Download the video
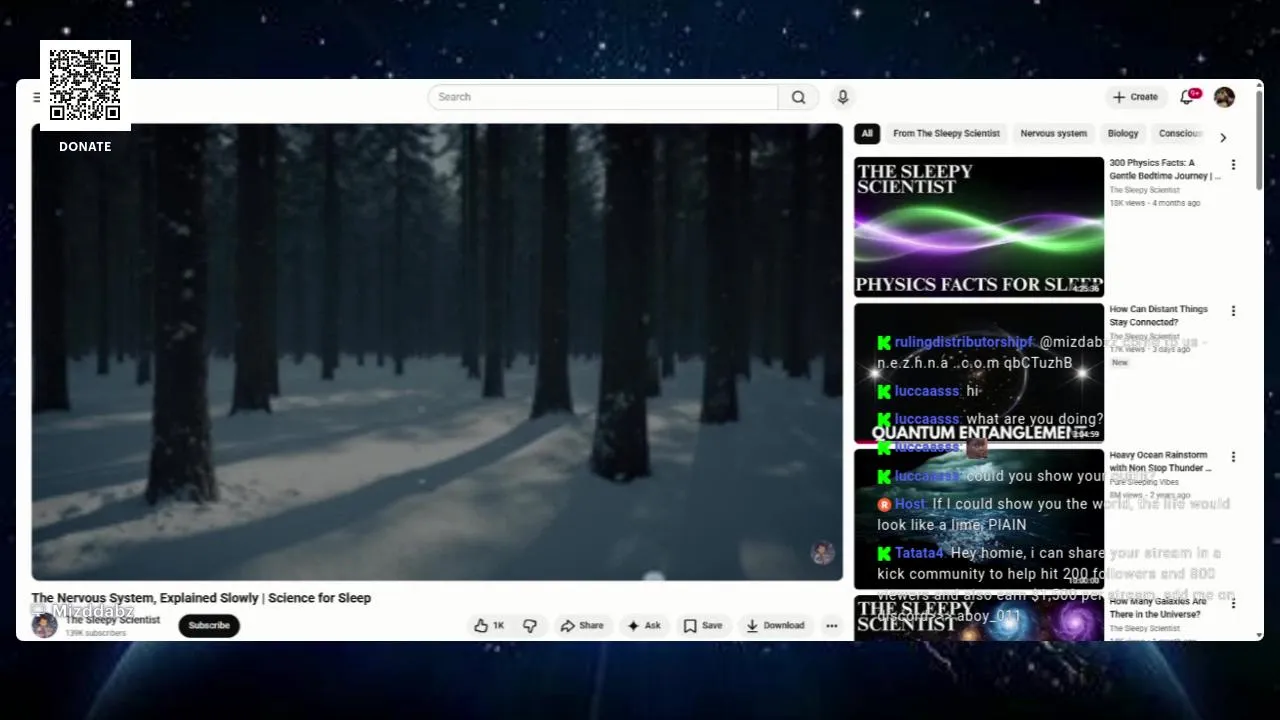The width and height of the screenshot is (1280, 720). 775,626
